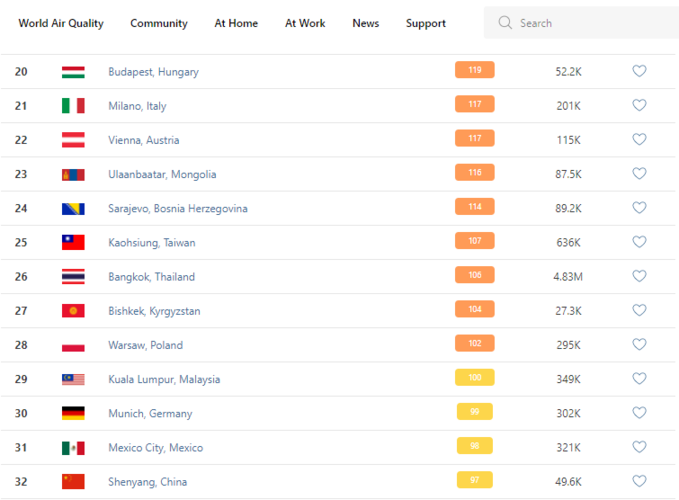Open Sarajevo, Bosnia Herzegovina link
Viewport: 679px width, 500px height.
pyautogui.click(x=178, y=208)
